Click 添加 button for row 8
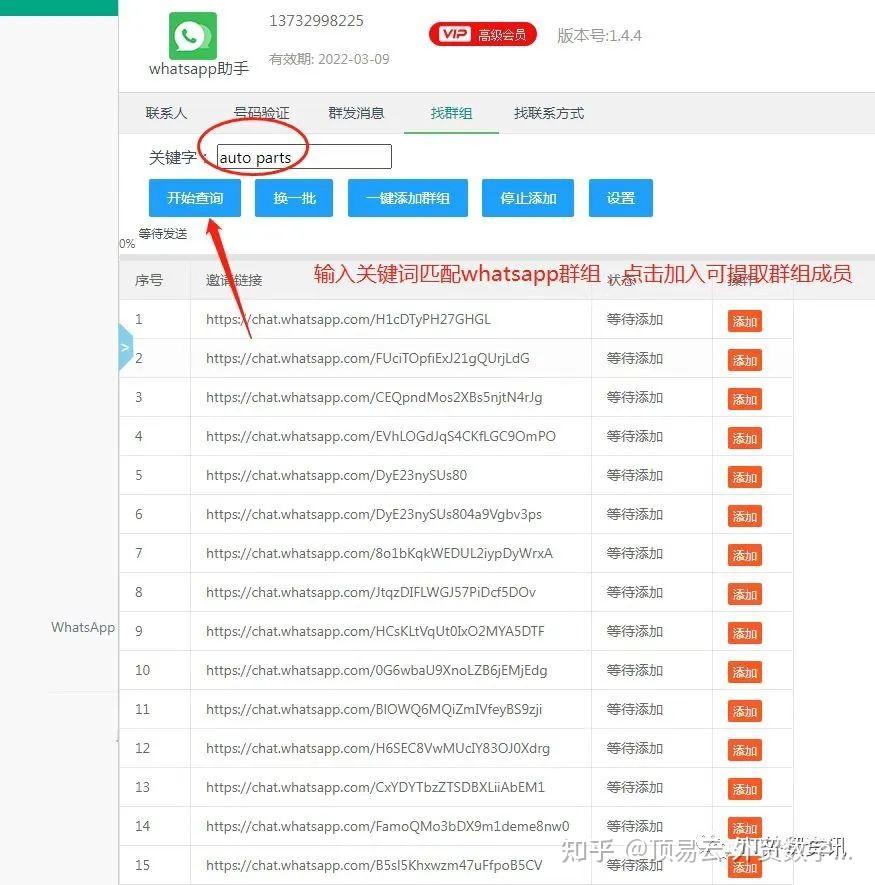The height and width of the screenshot is (885, 875). tap(745, 594)
